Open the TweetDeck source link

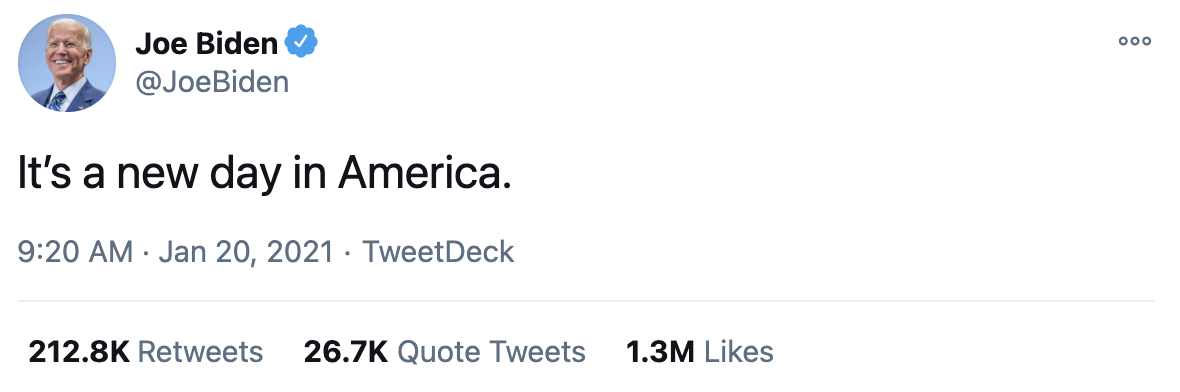pyautogui.click(x=438, y=251)
